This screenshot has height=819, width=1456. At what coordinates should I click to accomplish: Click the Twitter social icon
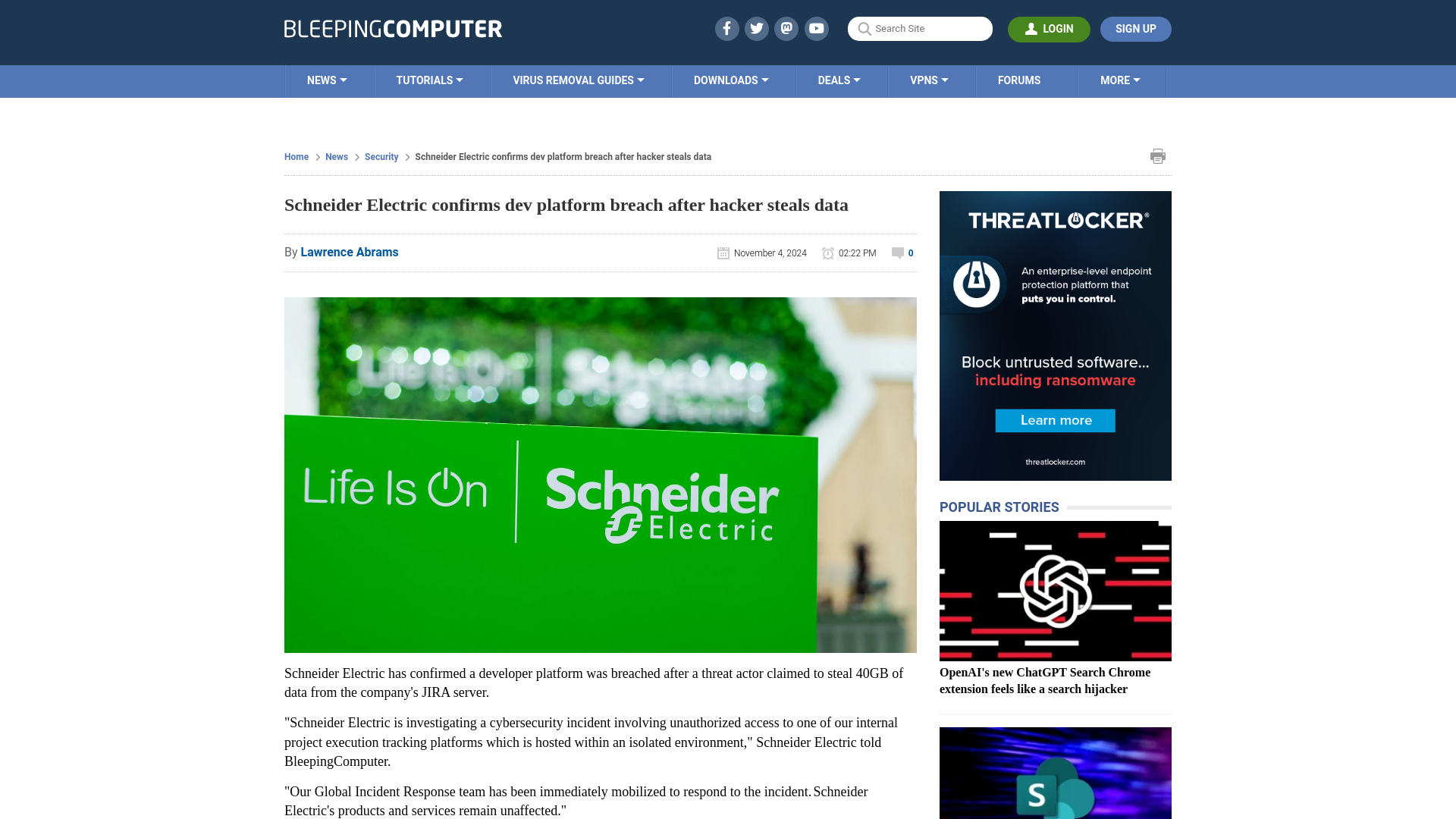756,28
